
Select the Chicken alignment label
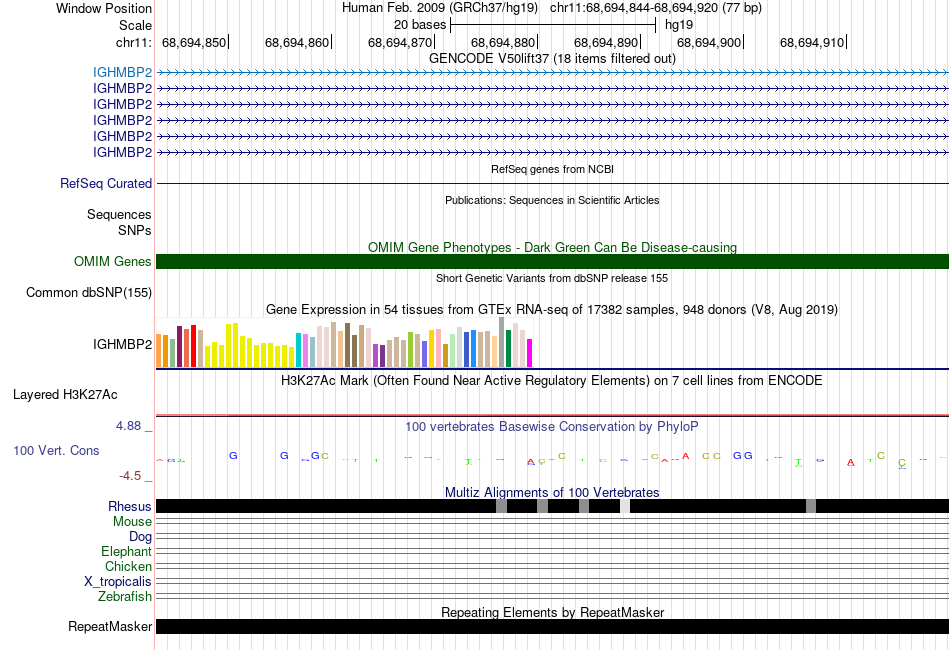[128, 566]
